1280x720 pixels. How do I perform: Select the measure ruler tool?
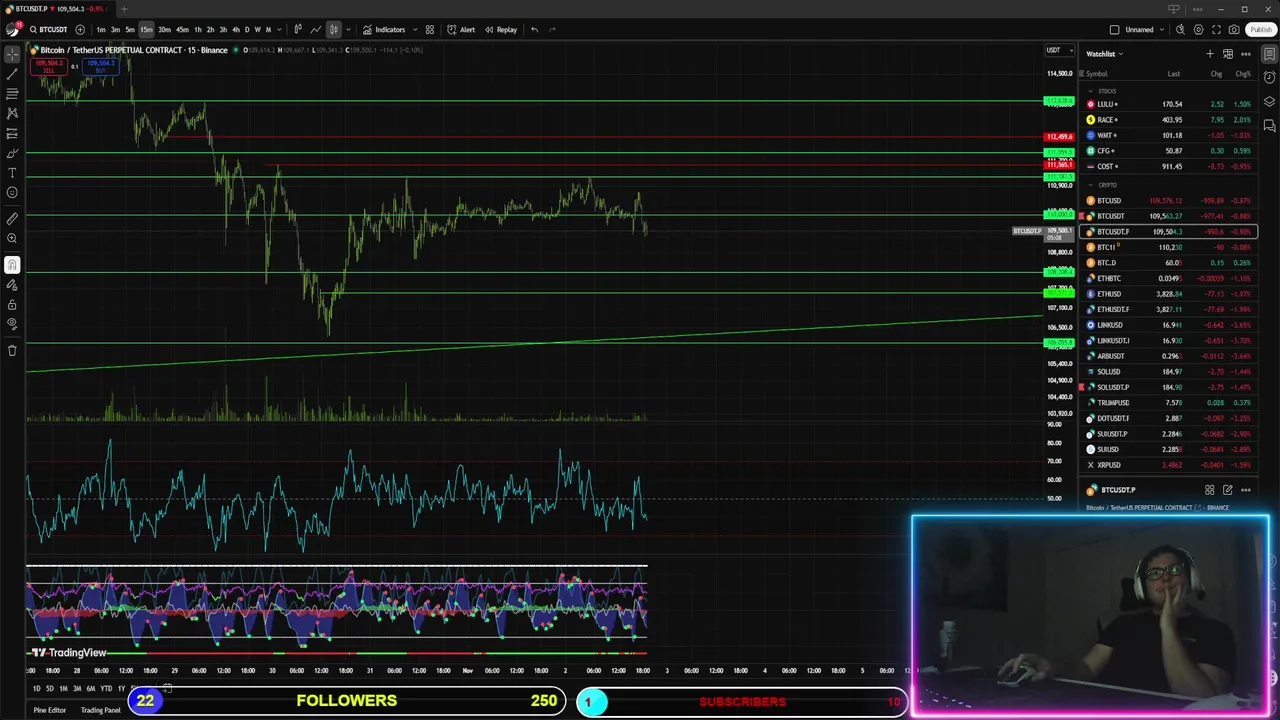tap(12, 218)
